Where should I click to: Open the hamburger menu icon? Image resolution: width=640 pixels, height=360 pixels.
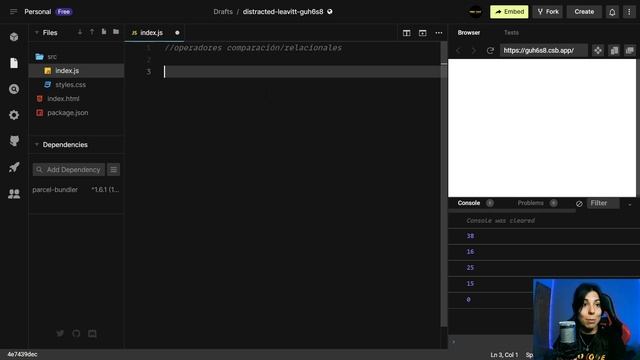click(x=13, y=12)
